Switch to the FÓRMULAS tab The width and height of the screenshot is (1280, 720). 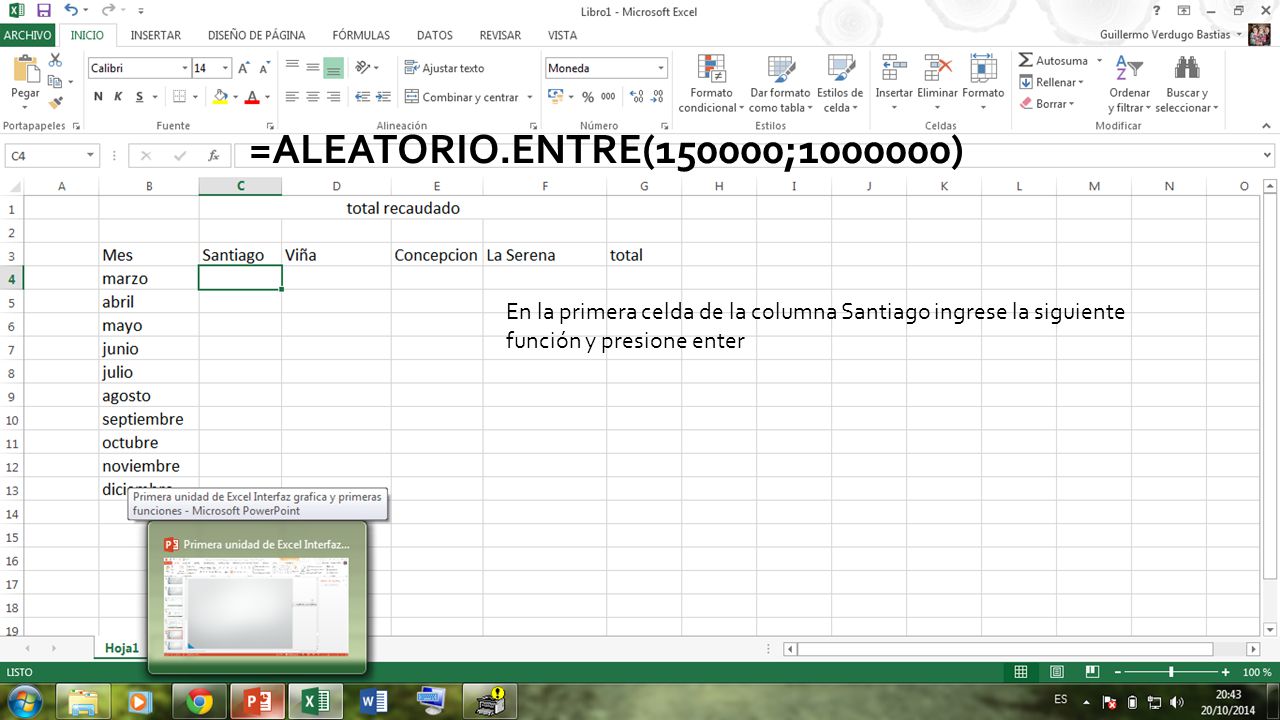[x=361, y=35]
